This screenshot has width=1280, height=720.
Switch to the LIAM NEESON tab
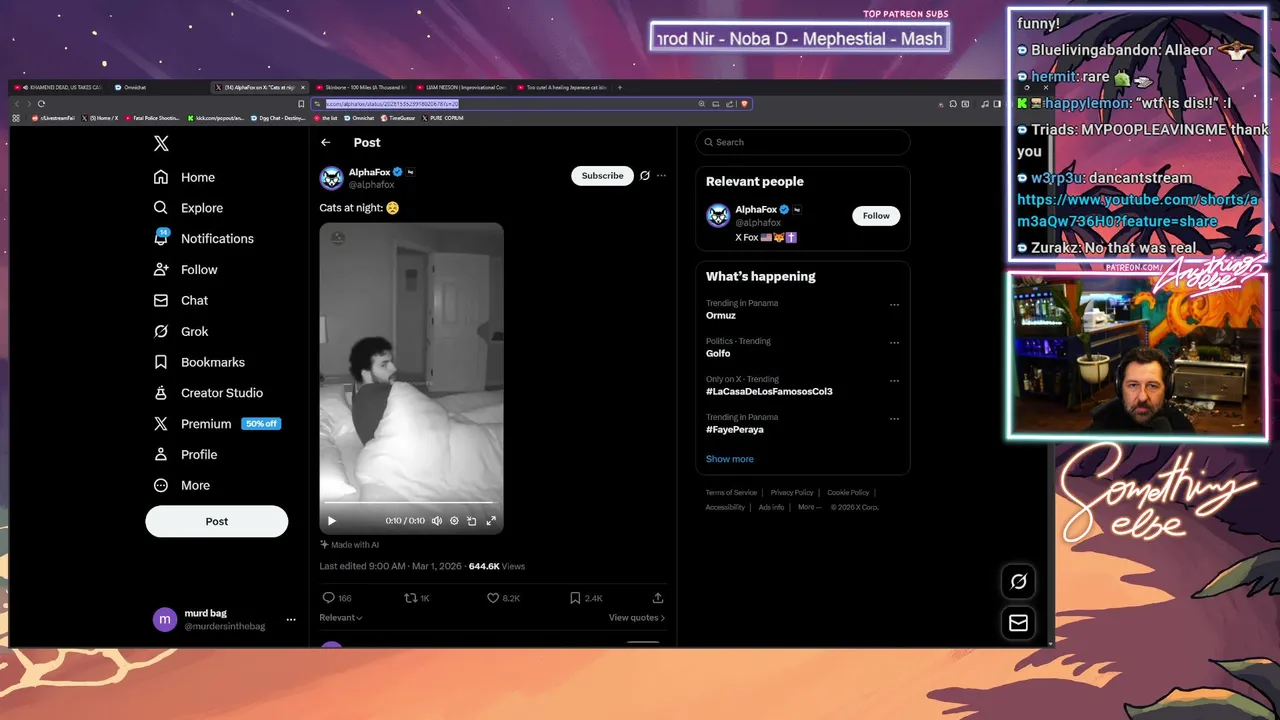click(x=460, y=88)
